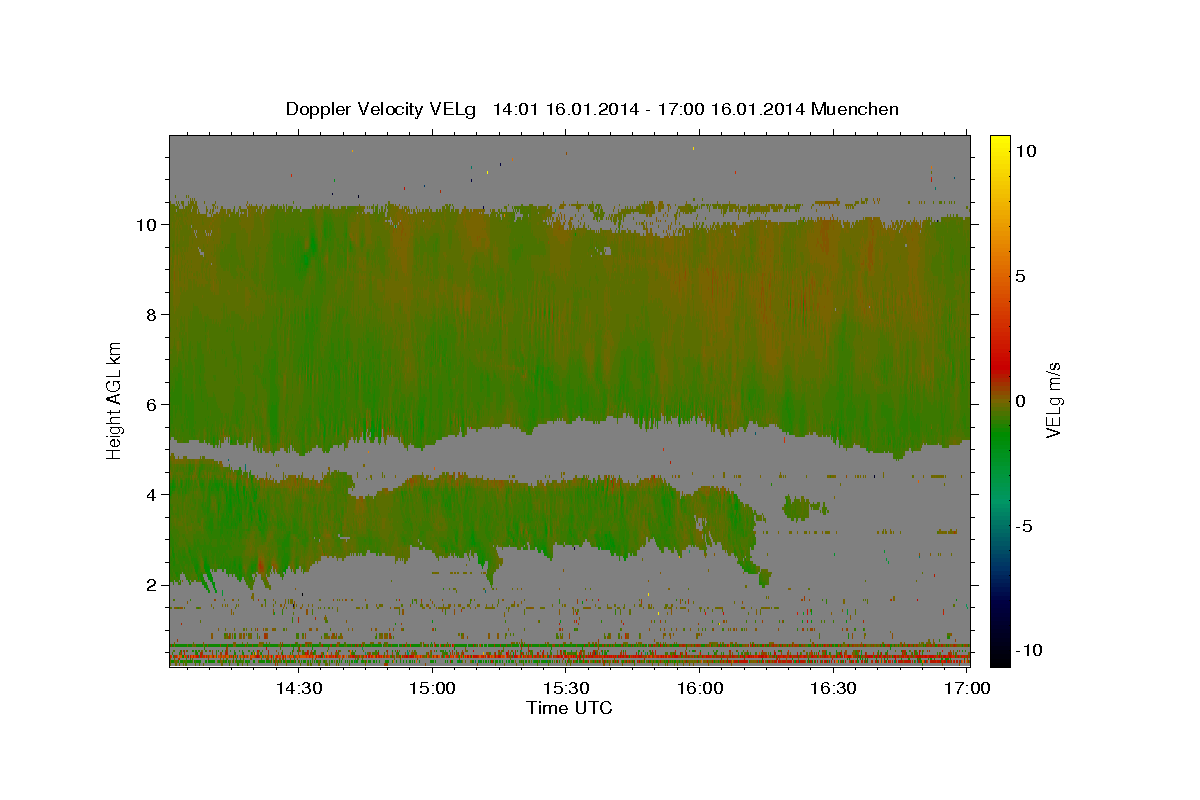This screenshot has width=1200, height=800.
Task: Click the 'Height AGL km' axis title
Action: [115, 399]
